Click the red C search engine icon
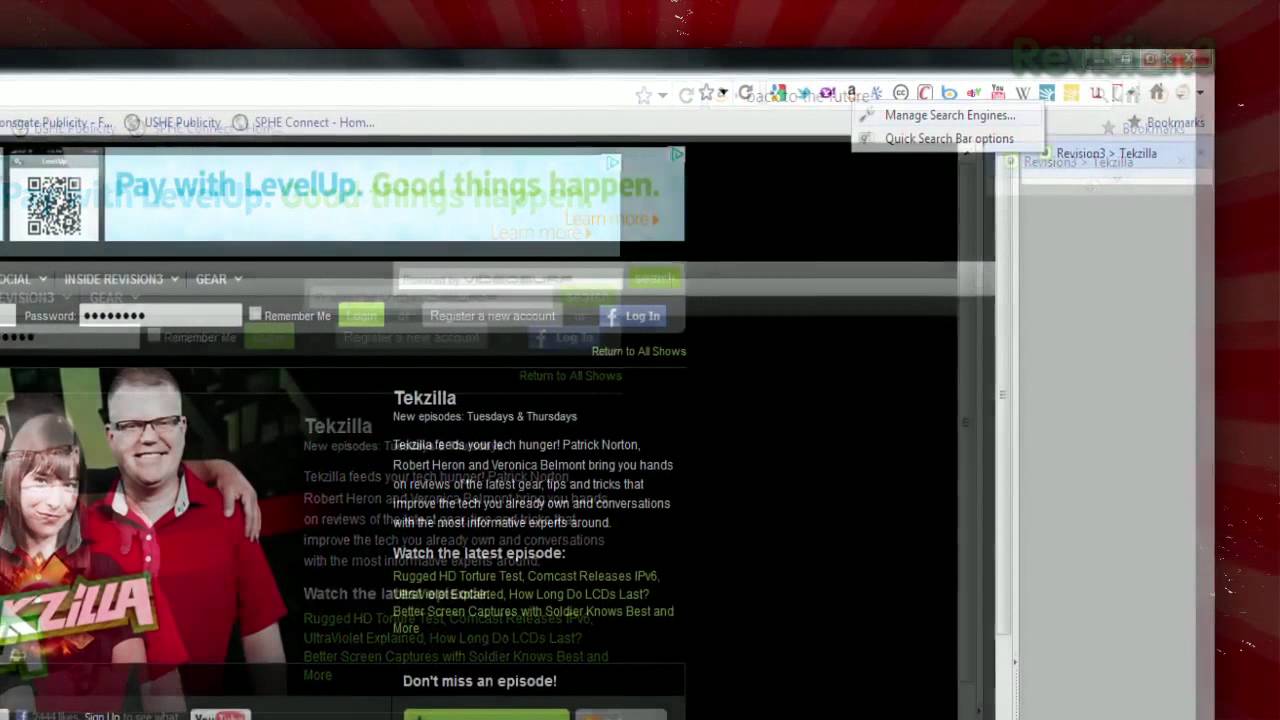 [925, 93]
